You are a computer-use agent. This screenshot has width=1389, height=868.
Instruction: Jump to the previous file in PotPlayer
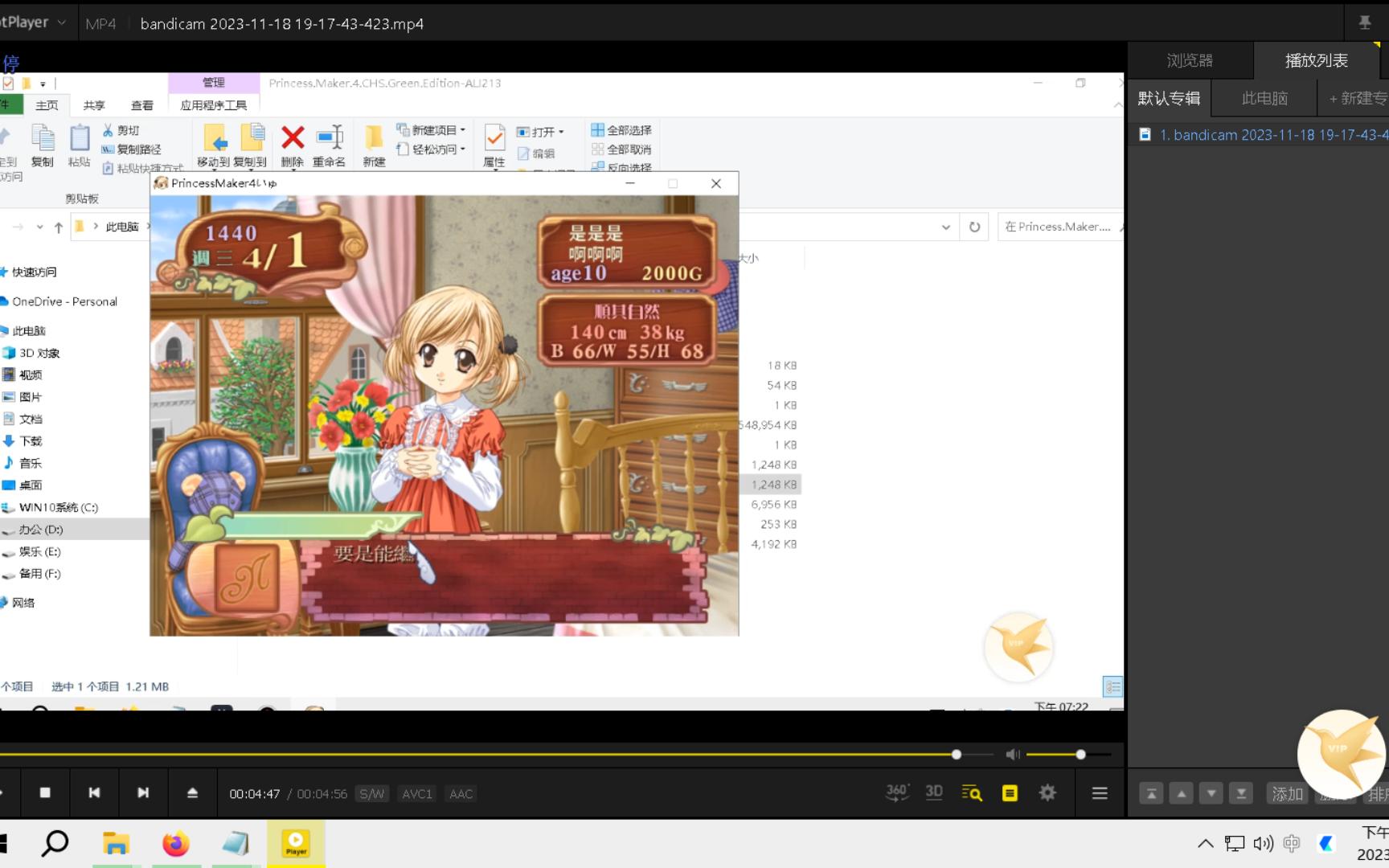pos(94,793)
